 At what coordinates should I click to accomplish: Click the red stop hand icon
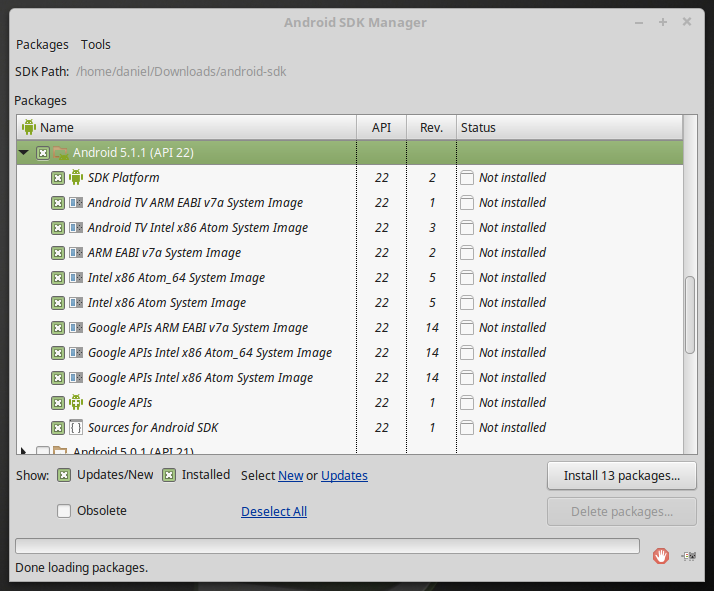(661, 556)
